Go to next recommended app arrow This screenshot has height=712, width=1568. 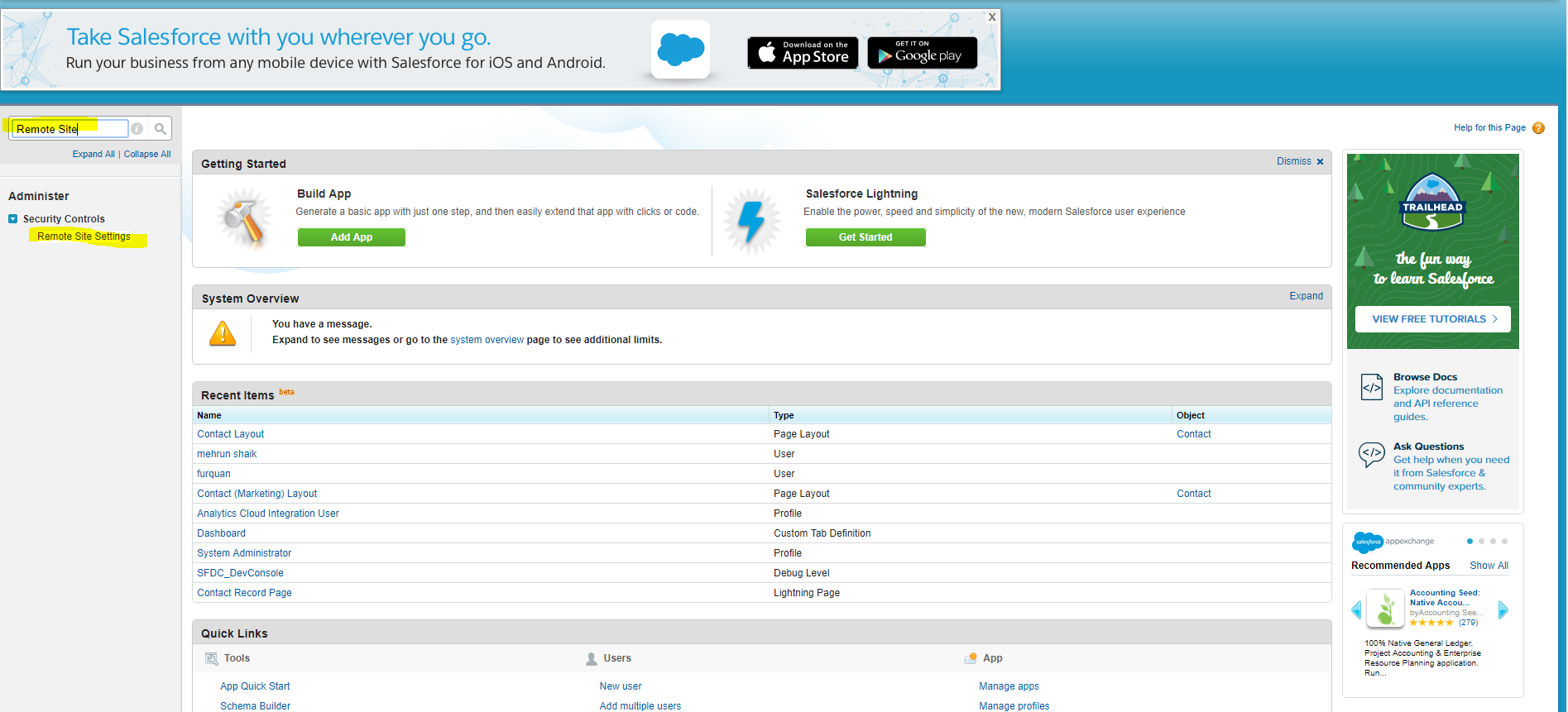[x=1503, y=610]
